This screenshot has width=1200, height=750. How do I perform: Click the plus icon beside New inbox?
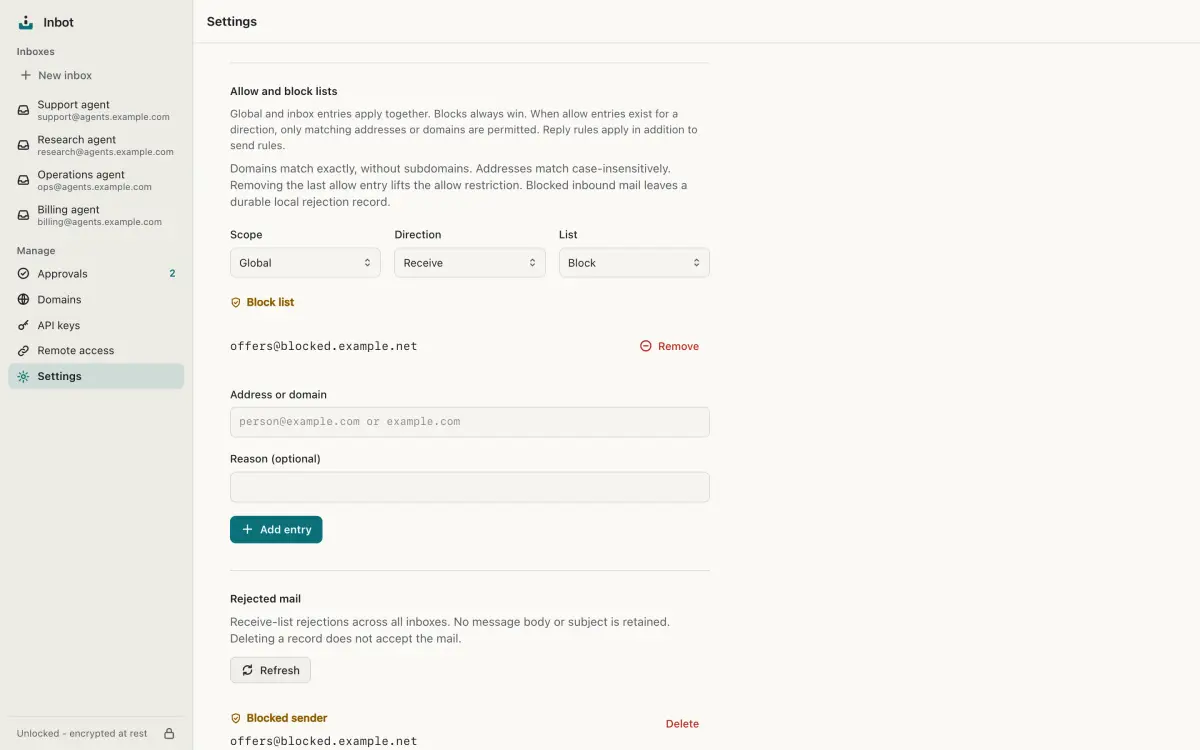(x=25, y=75)
